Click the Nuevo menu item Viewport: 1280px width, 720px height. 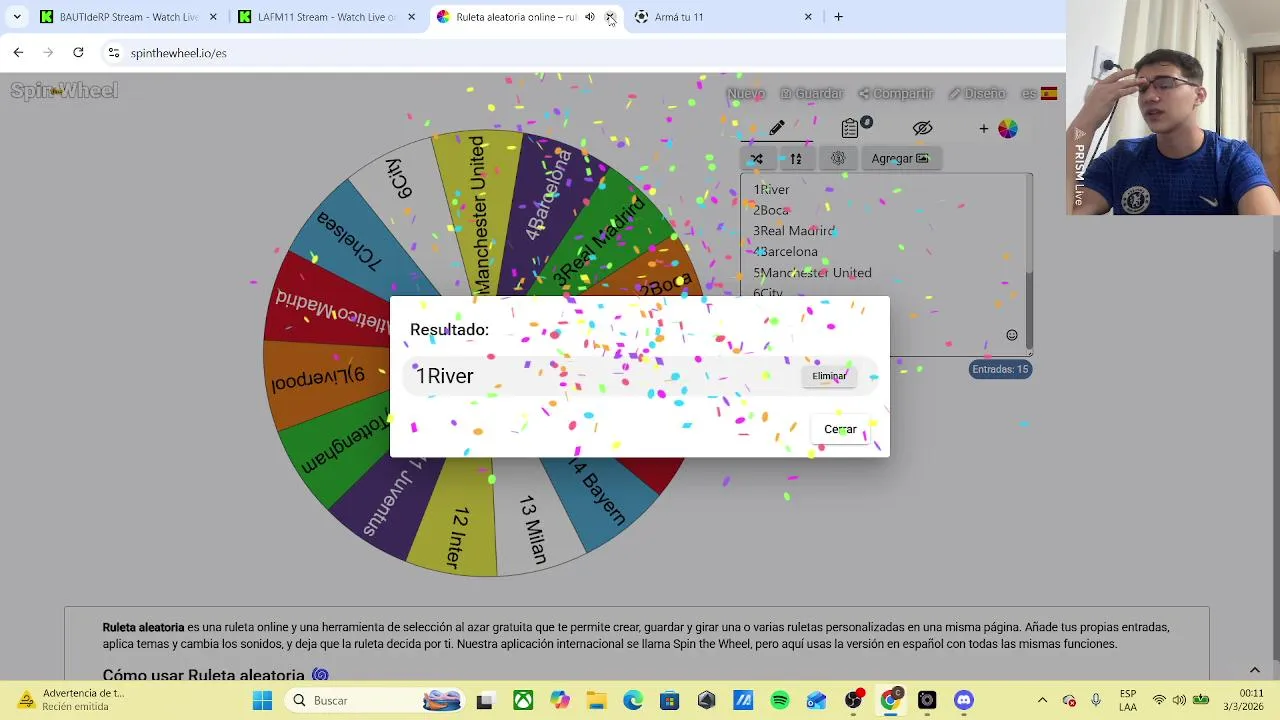tap(746, 93)
